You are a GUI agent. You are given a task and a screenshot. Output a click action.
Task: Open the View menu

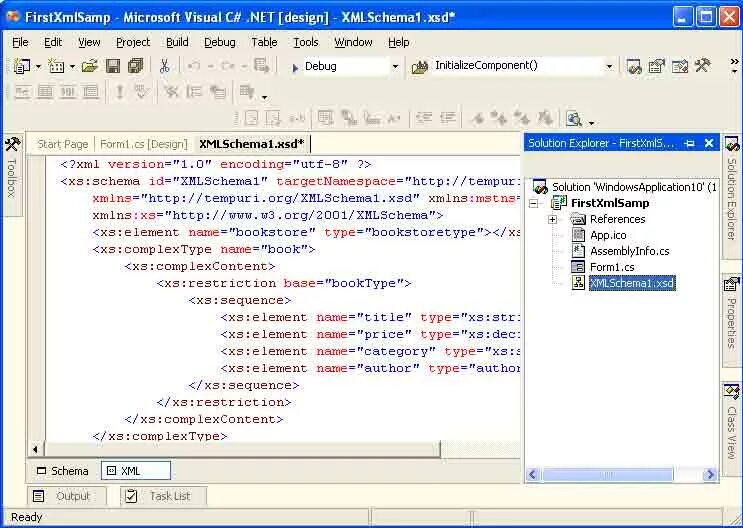89,42
